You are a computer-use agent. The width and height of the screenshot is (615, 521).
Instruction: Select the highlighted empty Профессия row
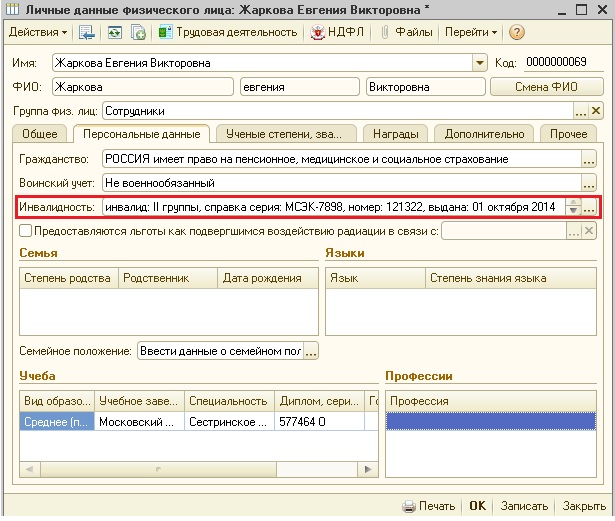491,421
